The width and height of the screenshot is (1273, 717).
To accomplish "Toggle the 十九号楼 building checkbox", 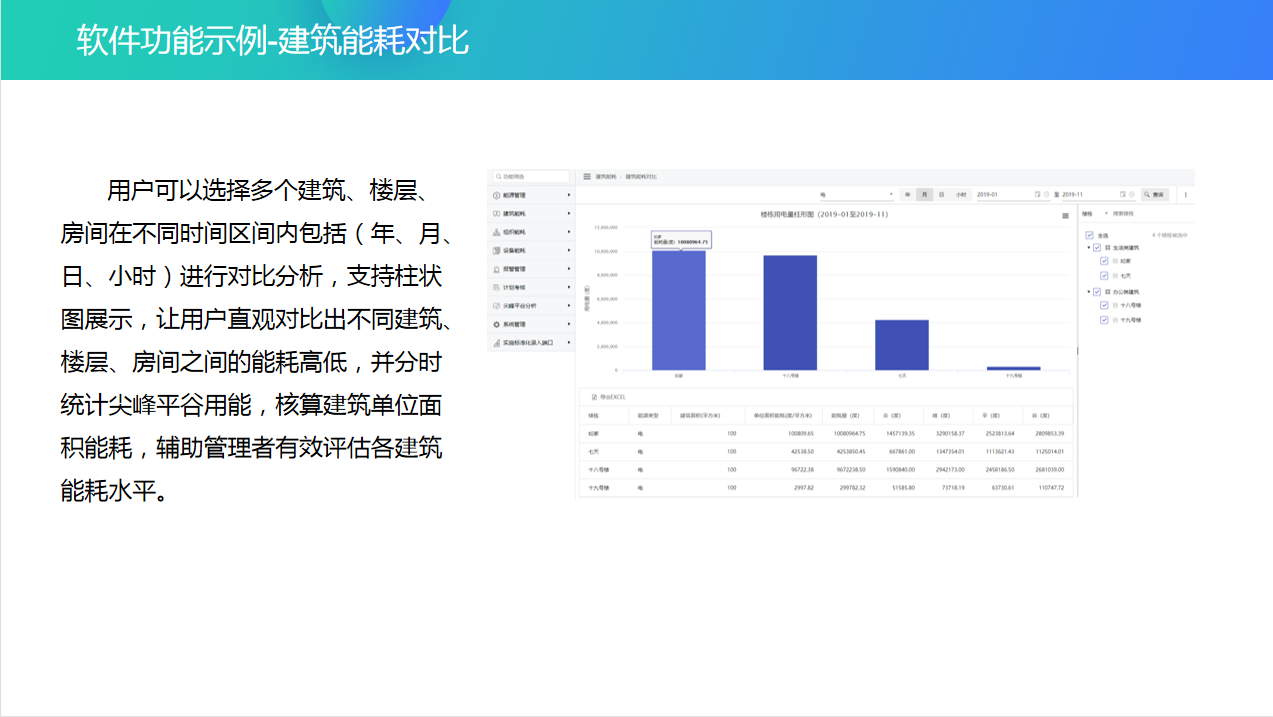I will (1104, 320).
